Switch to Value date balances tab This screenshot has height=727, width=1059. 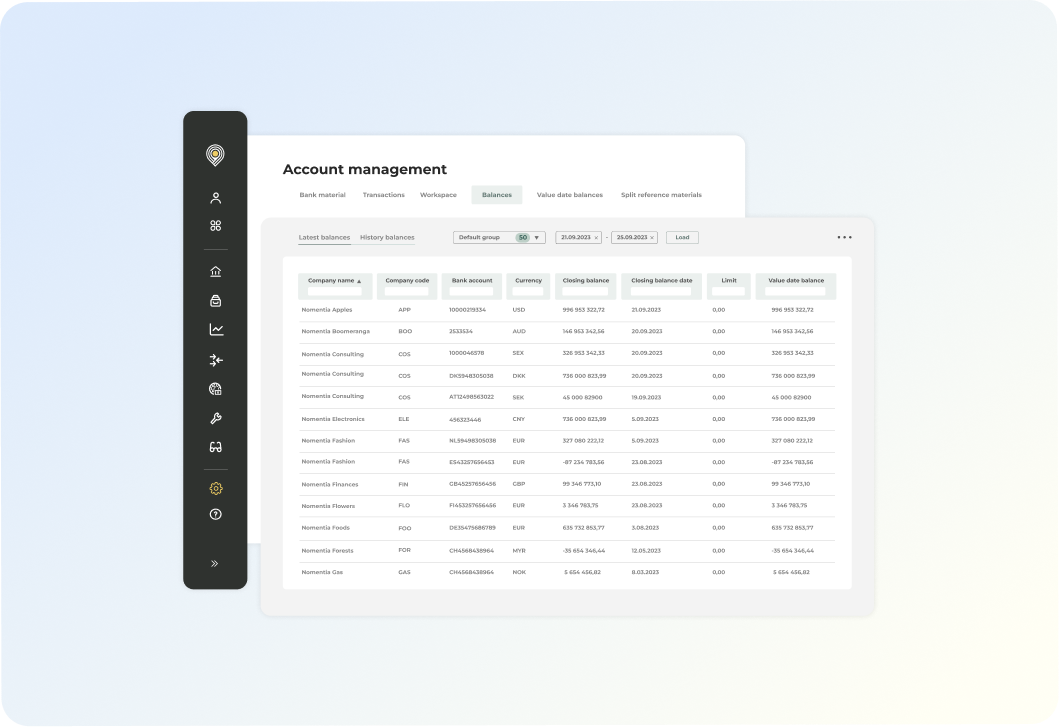click(x=569, y=195)
